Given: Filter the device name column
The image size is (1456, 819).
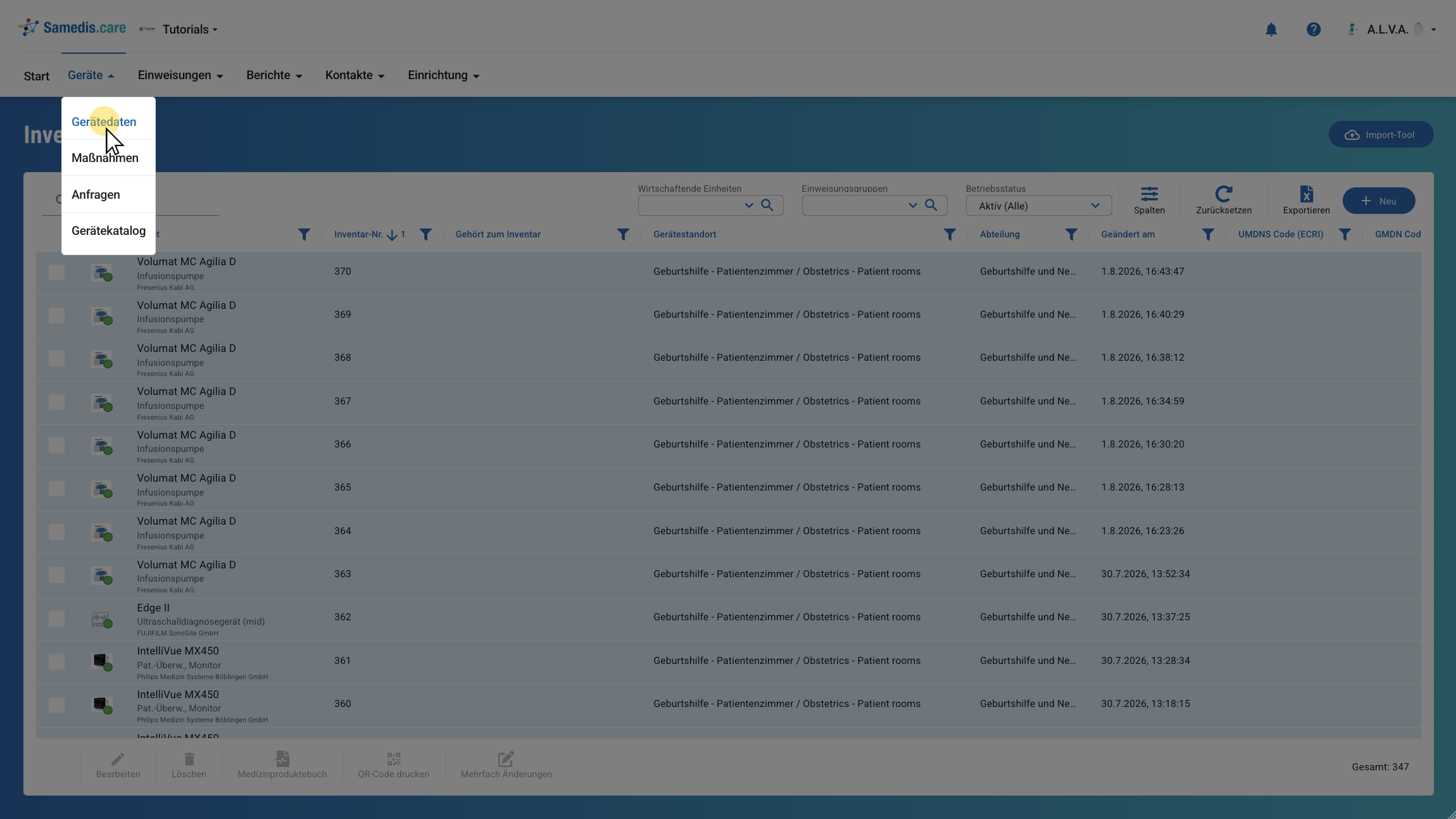Looking at the screenshot, I should pos(304,235).
